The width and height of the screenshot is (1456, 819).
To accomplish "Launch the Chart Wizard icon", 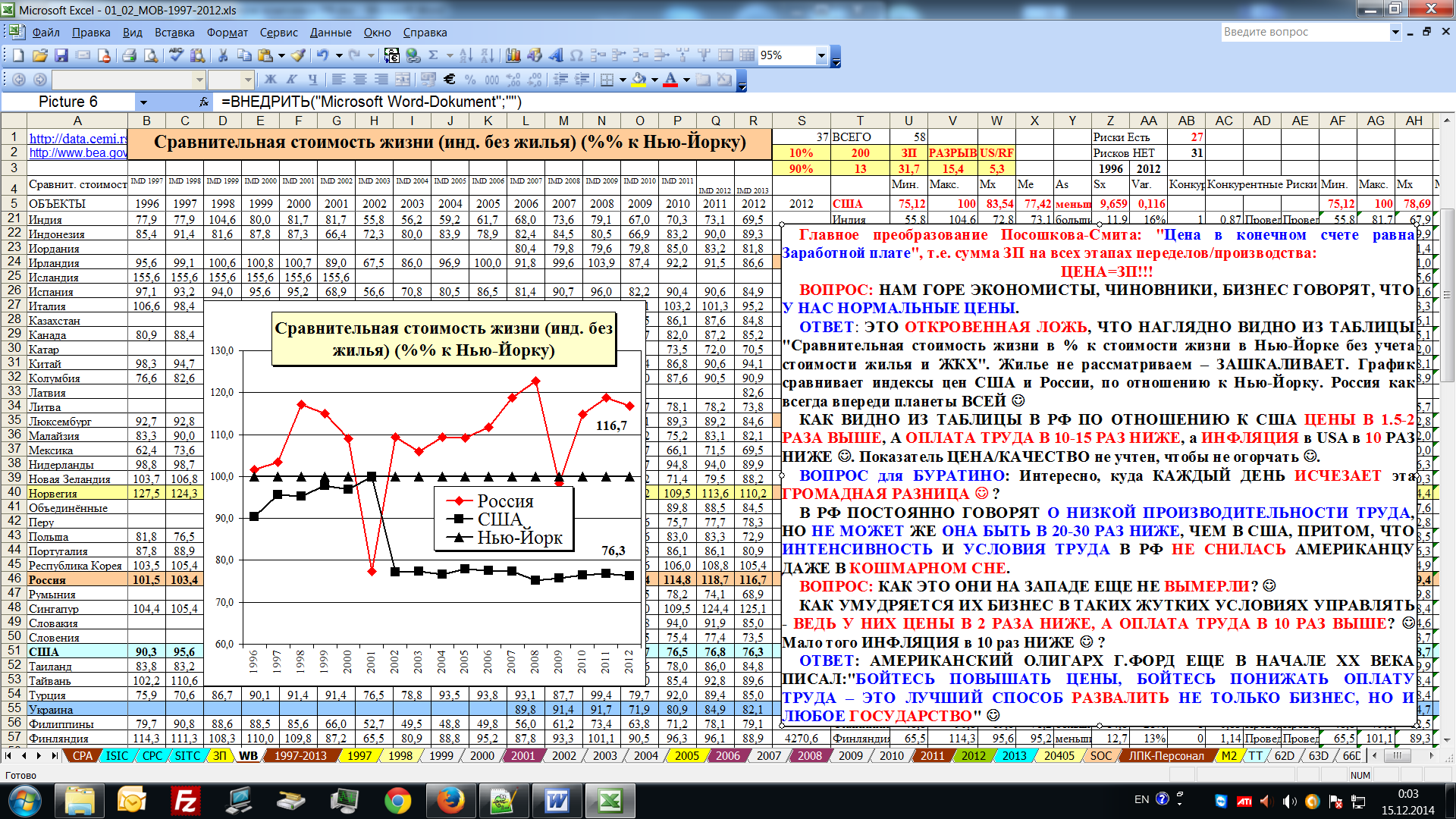I will pos(513,55).
